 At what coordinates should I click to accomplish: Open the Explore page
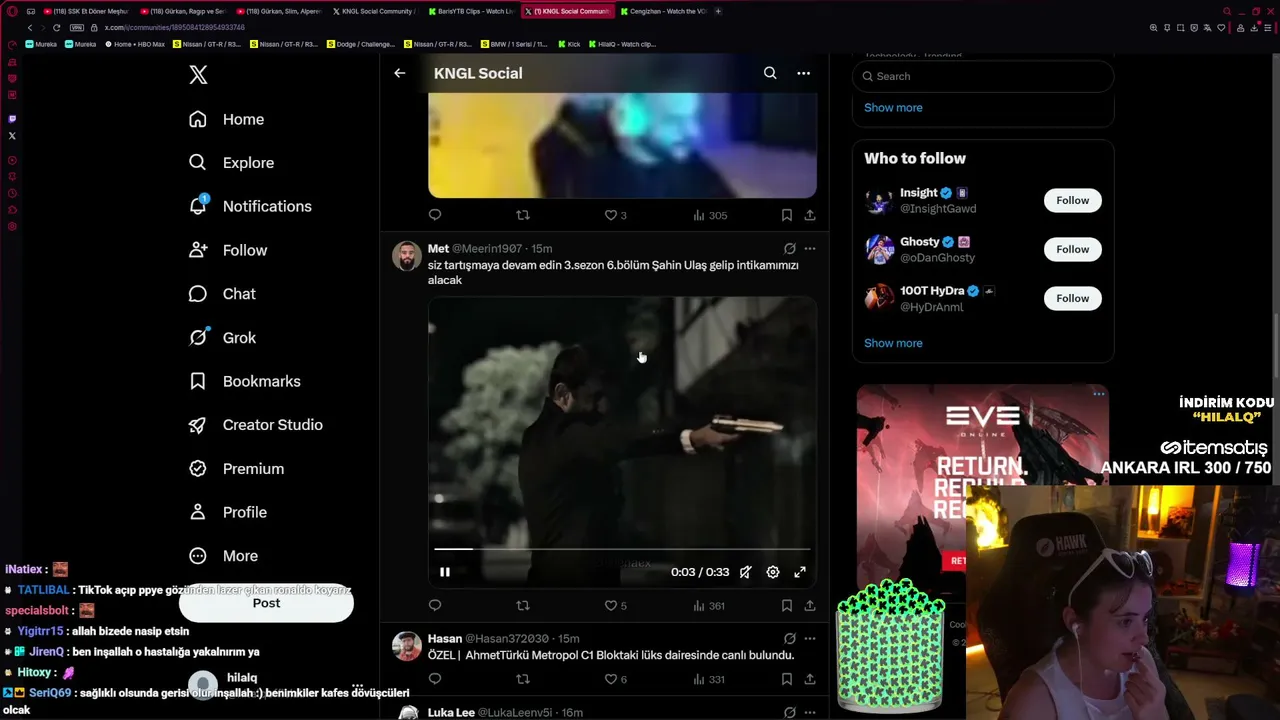click(231, 163)
